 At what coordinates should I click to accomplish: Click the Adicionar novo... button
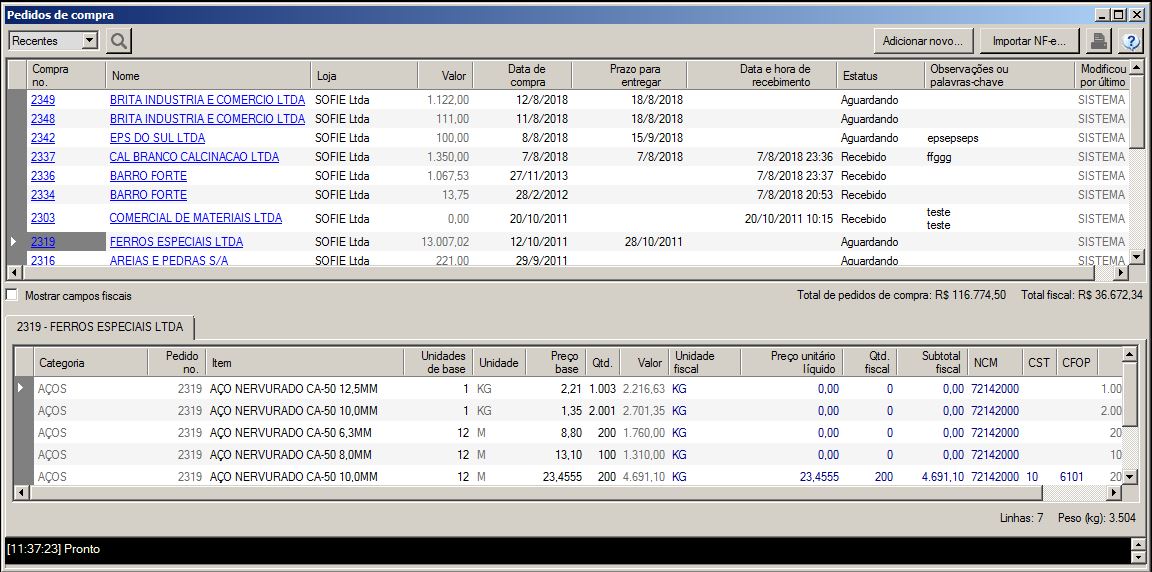click(923, 41)
